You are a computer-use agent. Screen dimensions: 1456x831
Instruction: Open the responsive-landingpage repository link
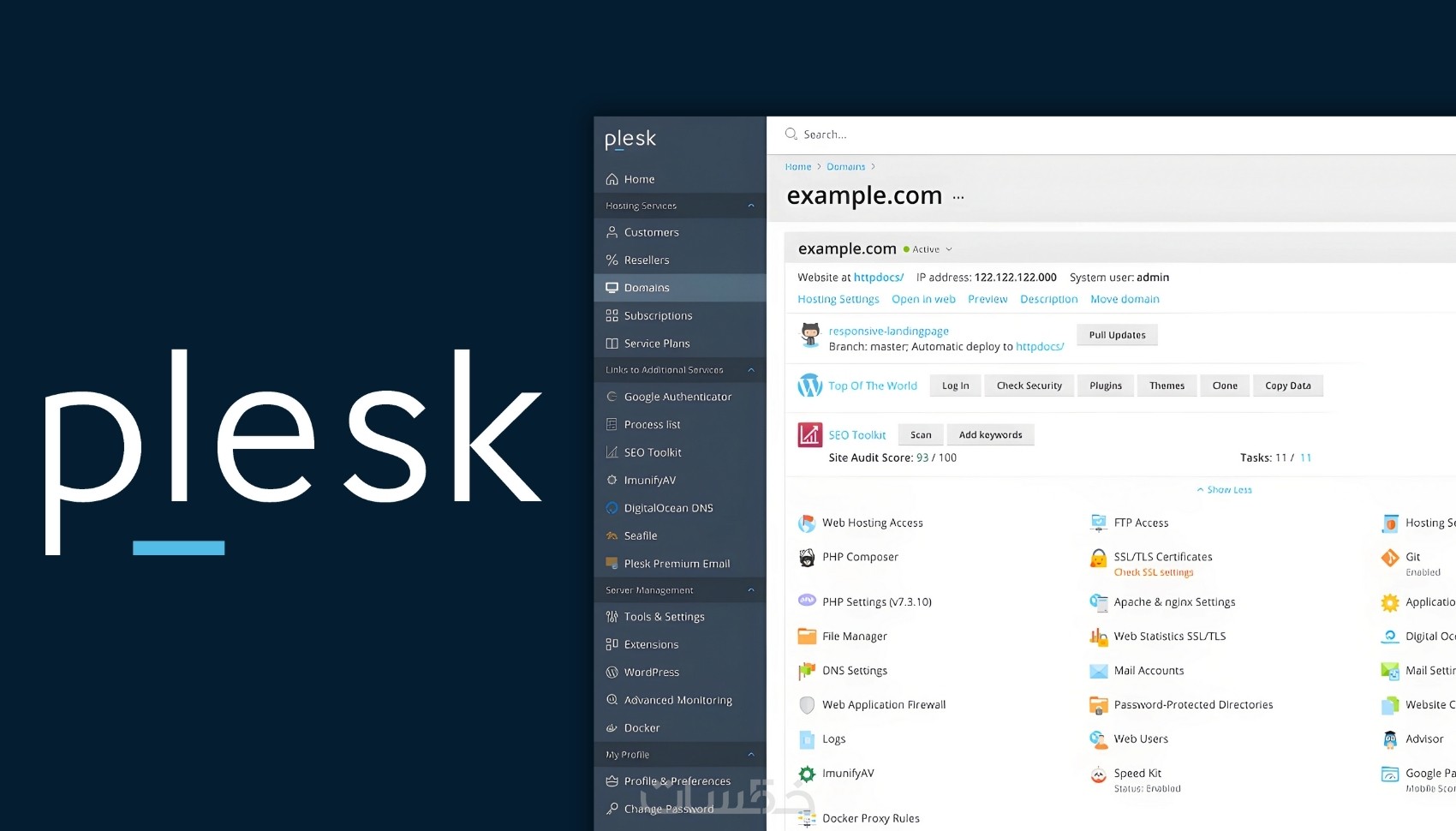tap(889, 332)
